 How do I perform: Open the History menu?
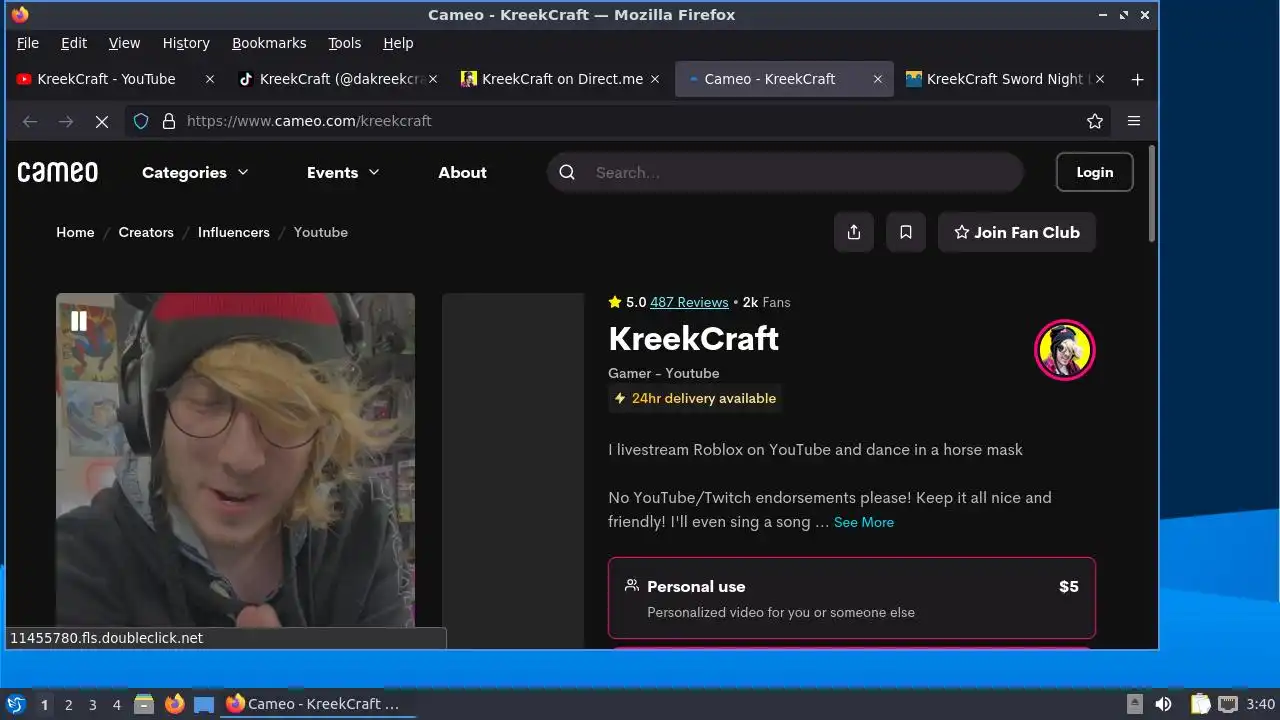point(186,43)
